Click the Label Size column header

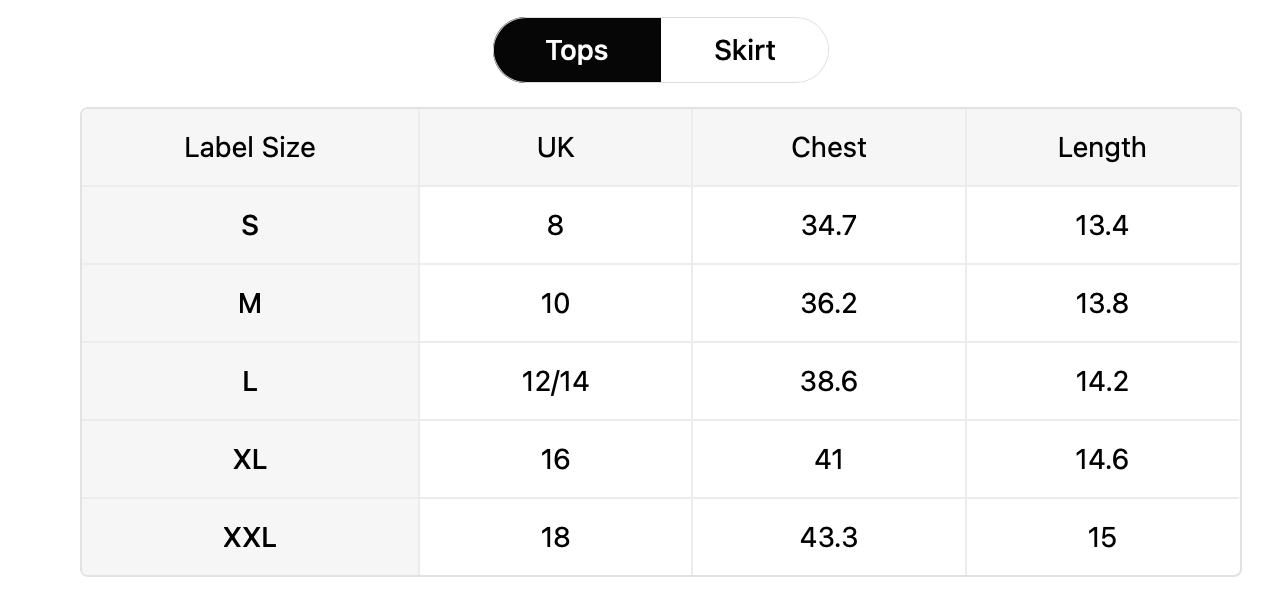point(250,147)
